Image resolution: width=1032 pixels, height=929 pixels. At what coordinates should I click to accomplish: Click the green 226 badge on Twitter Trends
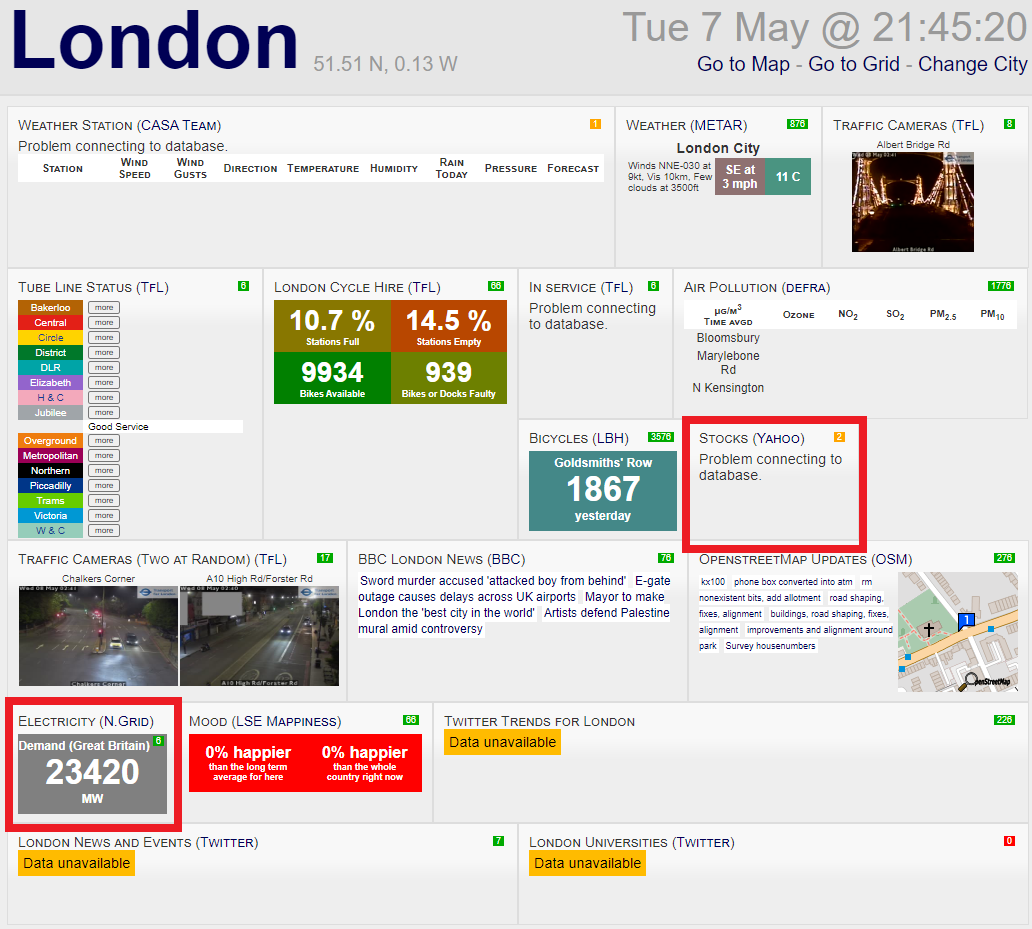[x=1004, y=720]
